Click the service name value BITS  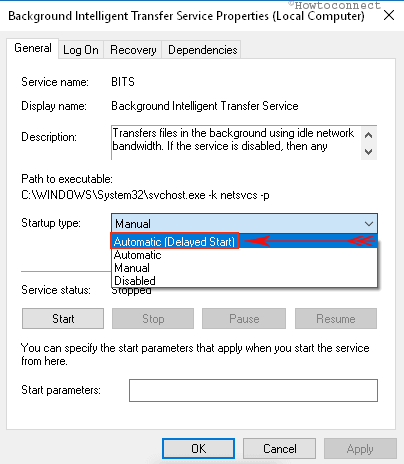click(123, 82)
